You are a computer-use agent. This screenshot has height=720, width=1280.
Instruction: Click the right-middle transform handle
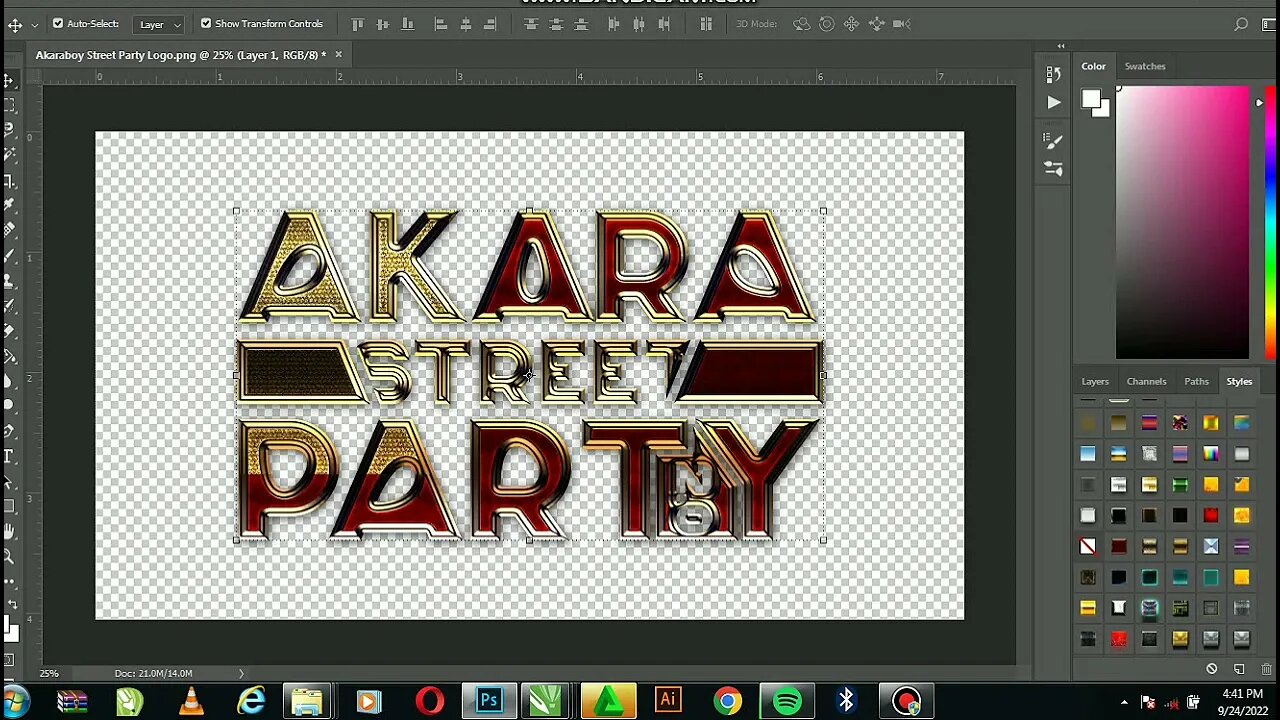(823, 376)
